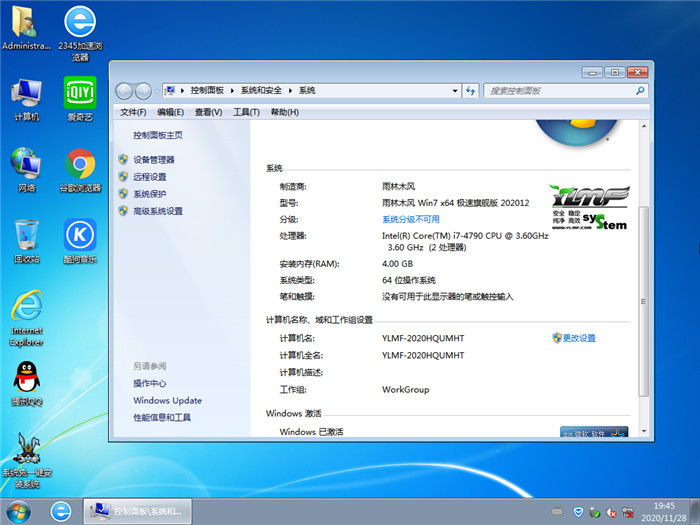This screenshot has height=525, width=700.
Task: Open Internet Explorer from the taskbar
Action: 61,511
